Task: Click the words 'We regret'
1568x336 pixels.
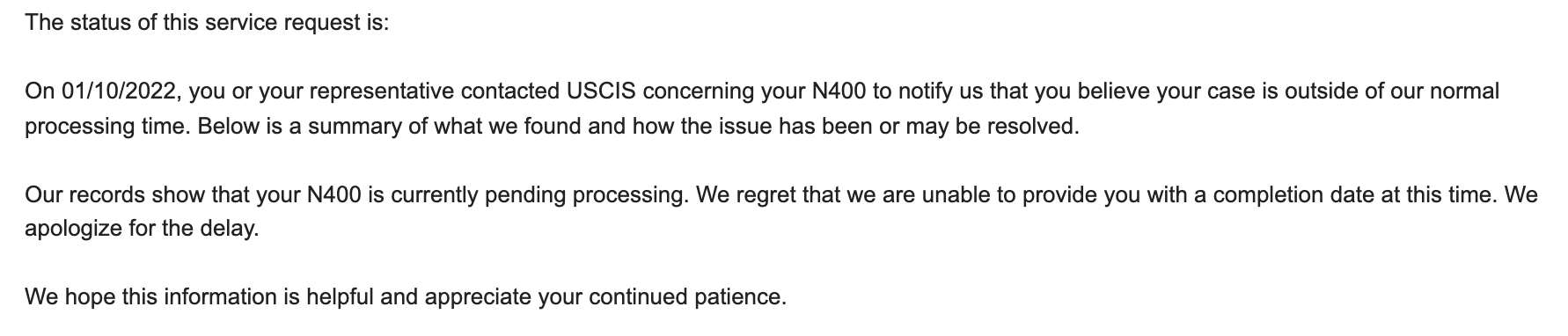Action: [745, 195]
